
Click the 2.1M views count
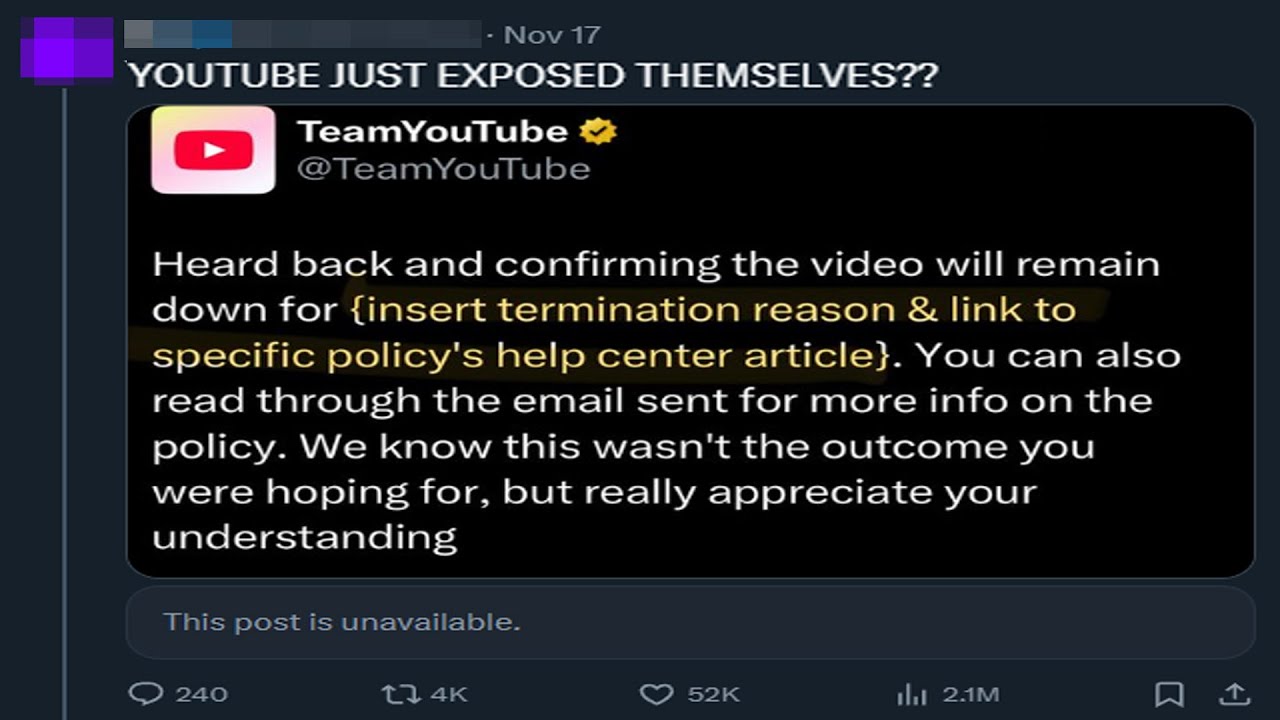(x=969, y=694)
